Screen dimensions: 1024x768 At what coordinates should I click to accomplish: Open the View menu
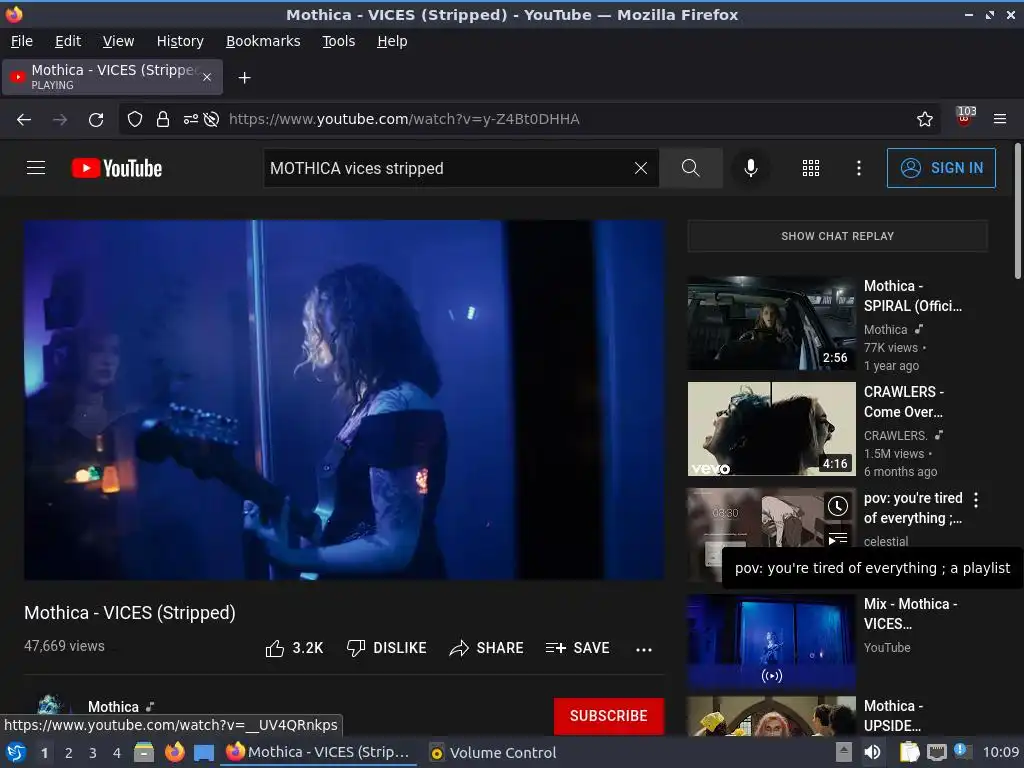(x=118, y=41)
